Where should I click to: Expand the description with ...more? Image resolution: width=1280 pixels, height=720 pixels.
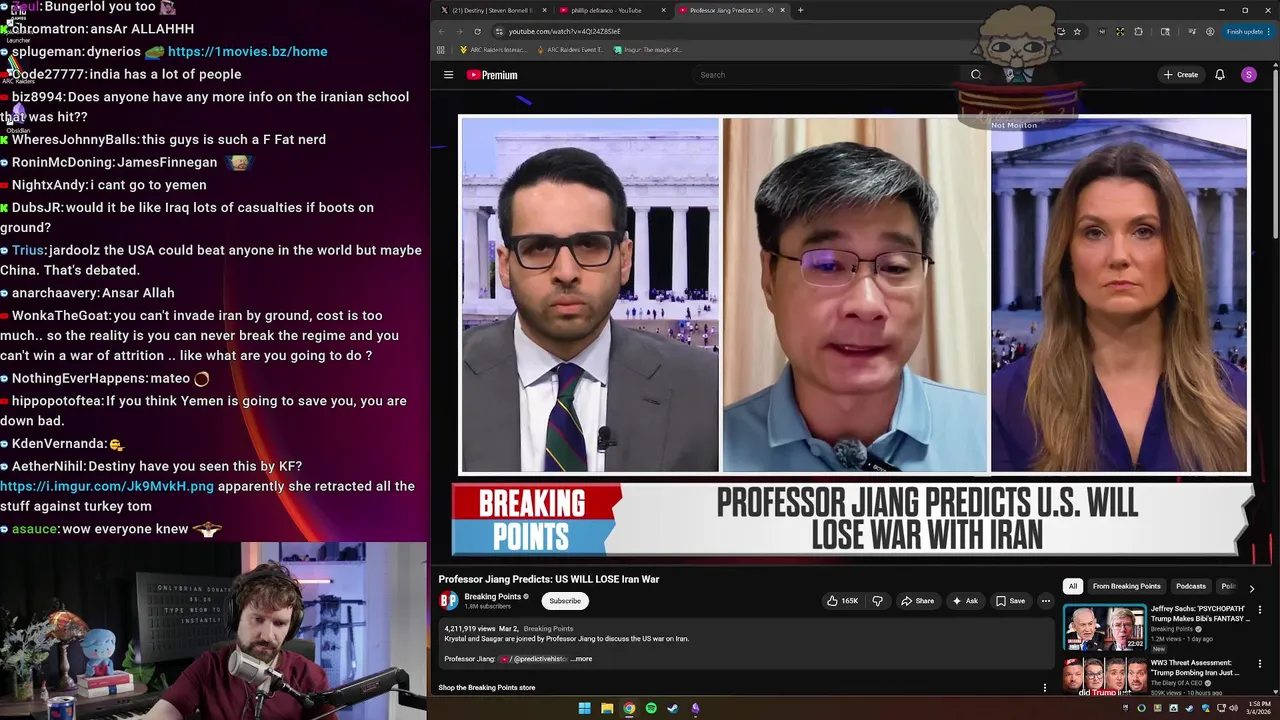click(581, 659)
